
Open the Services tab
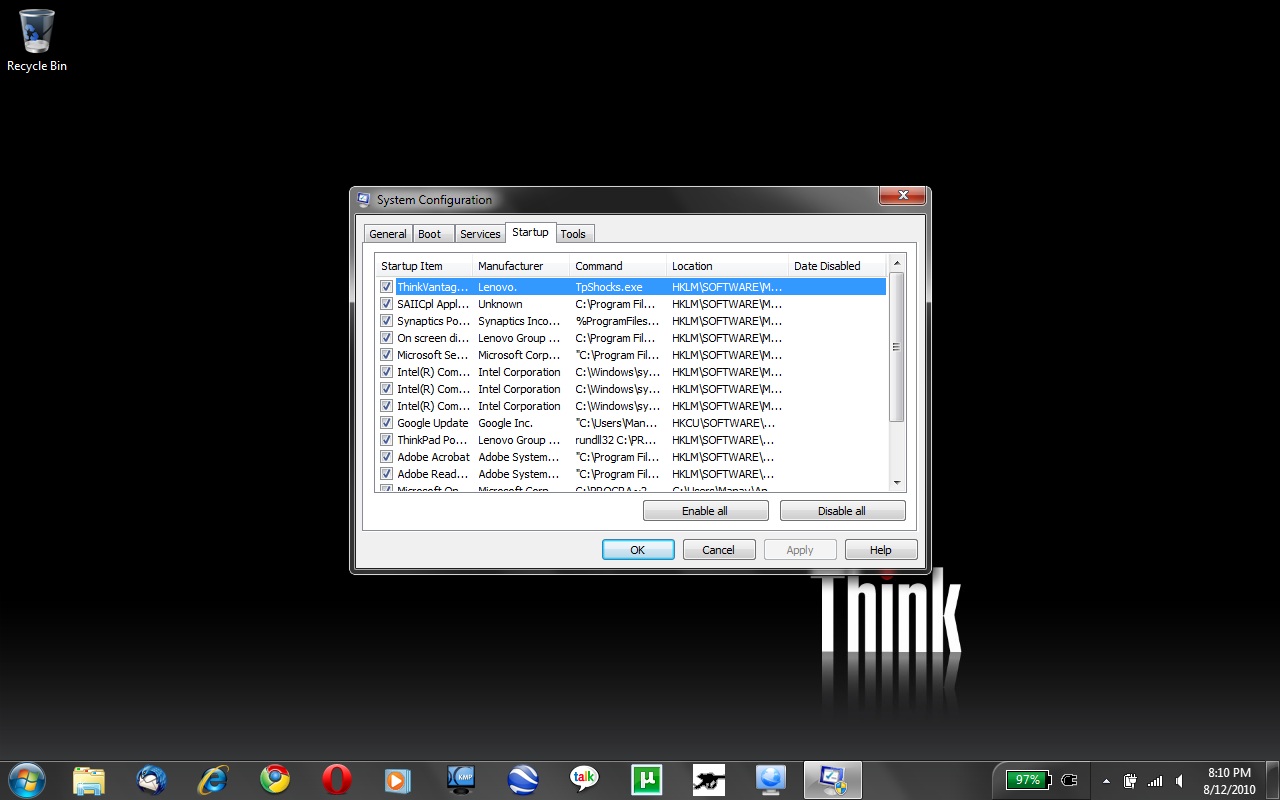(480, 234)
